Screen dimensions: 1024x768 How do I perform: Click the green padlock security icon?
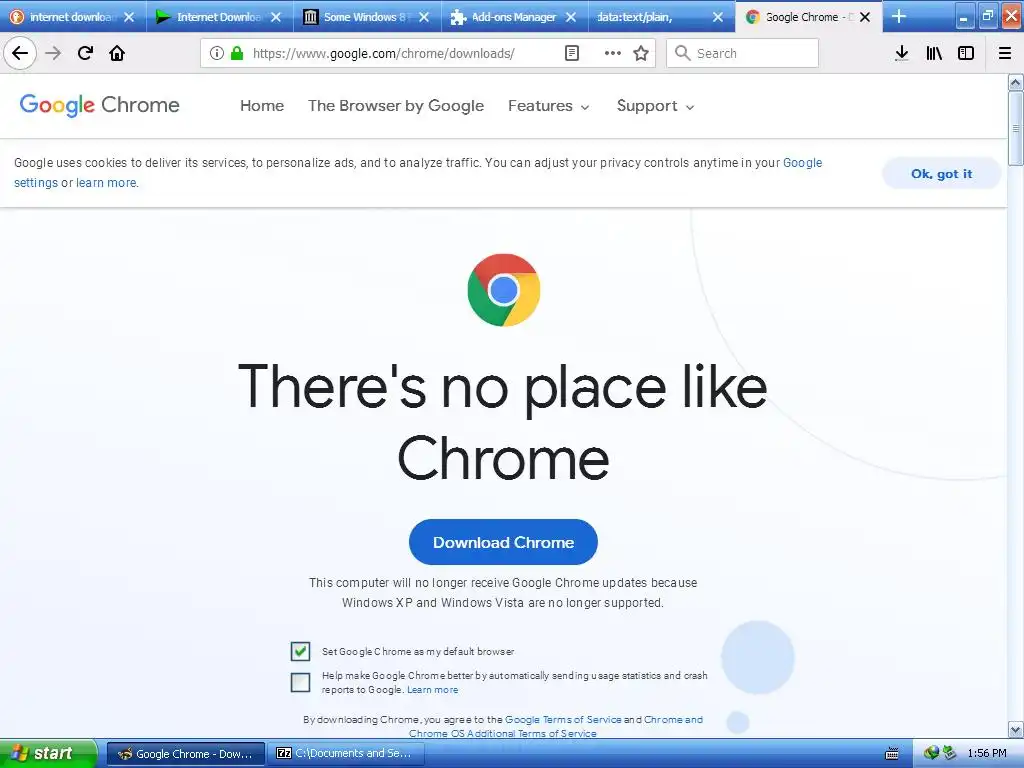237,53
